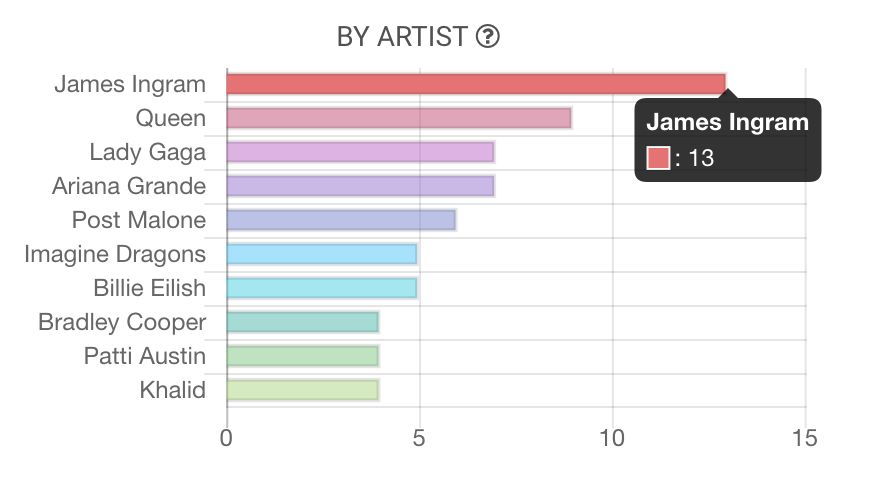Click the Post Malone bar
The width and height of the screenshot is (880, 490).
coord(341,220)
